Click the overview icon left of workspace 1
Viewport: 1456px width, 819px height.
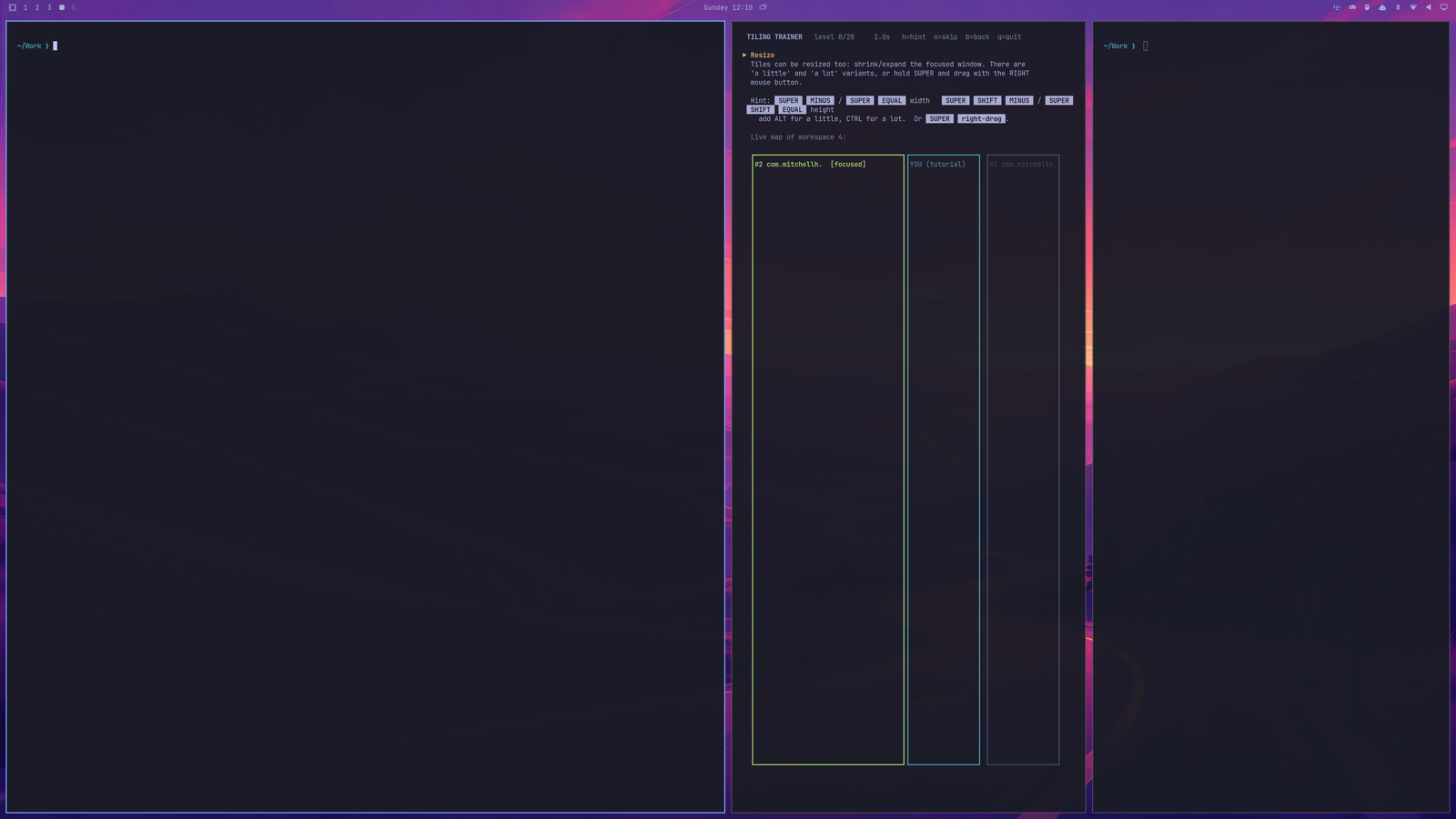tap(13, 7)
